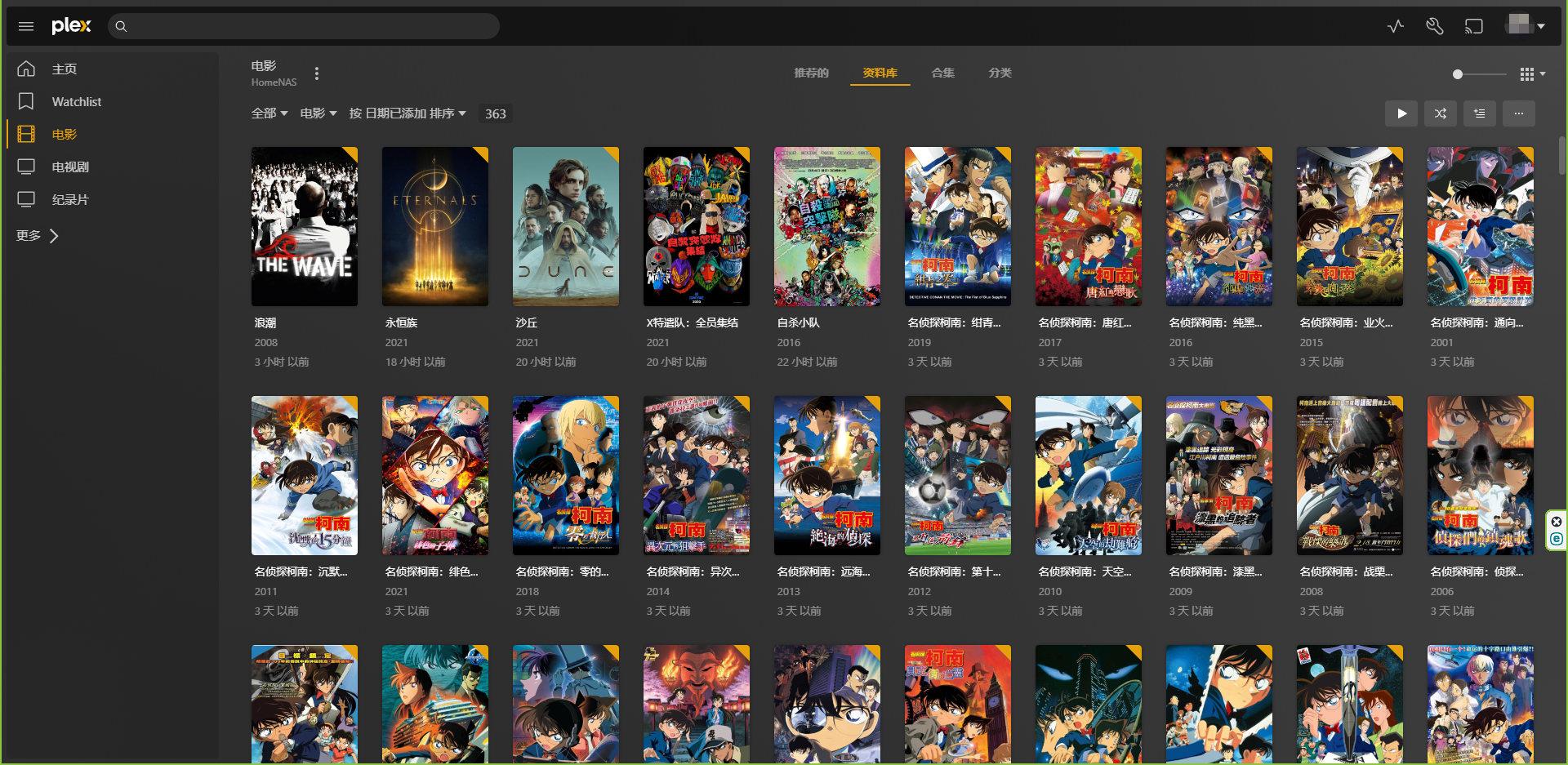Screen dimensions: 1568x765
Task: Open the 电影 library three-dot menu
Action: tap(317, 73)
